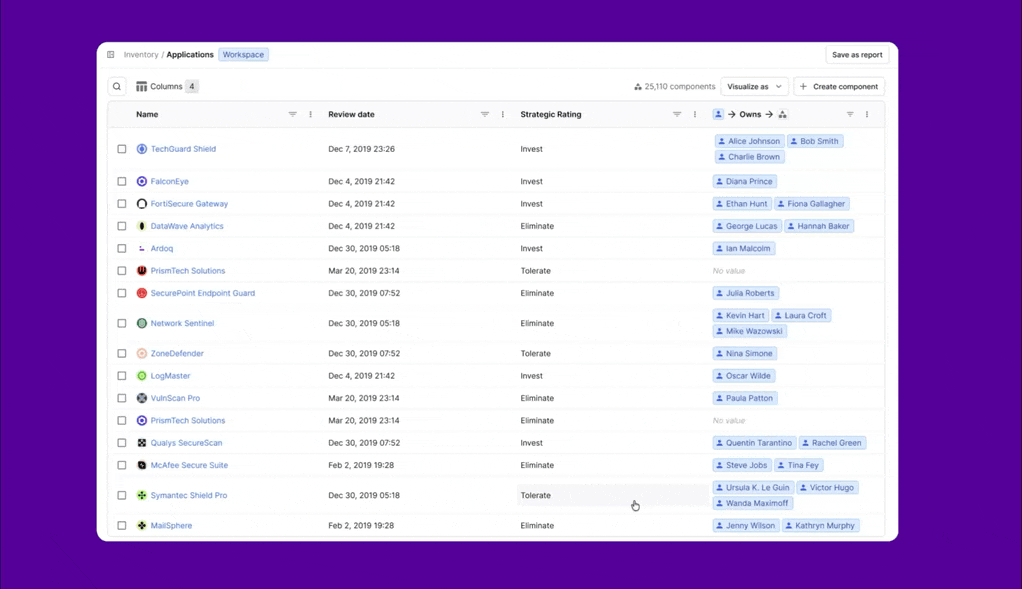Open the three-dot menu on Review date column
The height and width of the screenshot is (589, 1022).
coord(502,114)
